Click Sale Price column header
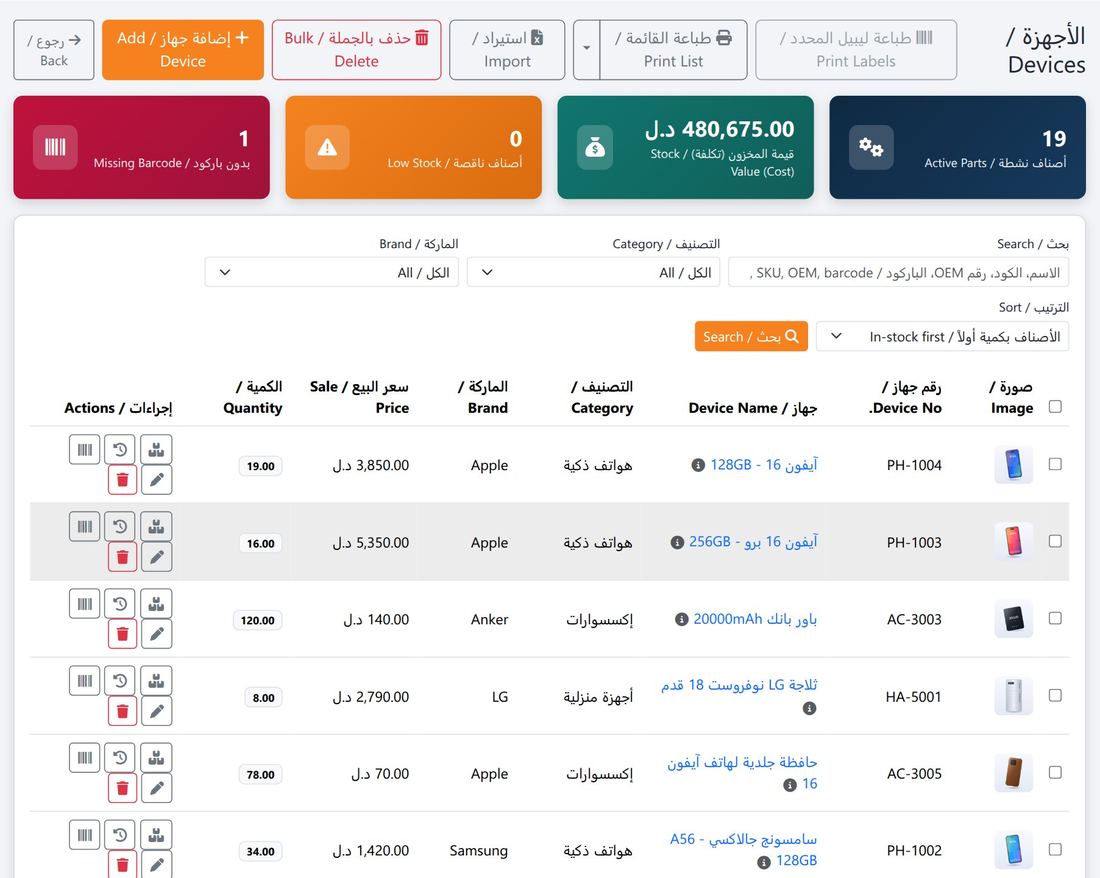 tap(359, 397)
